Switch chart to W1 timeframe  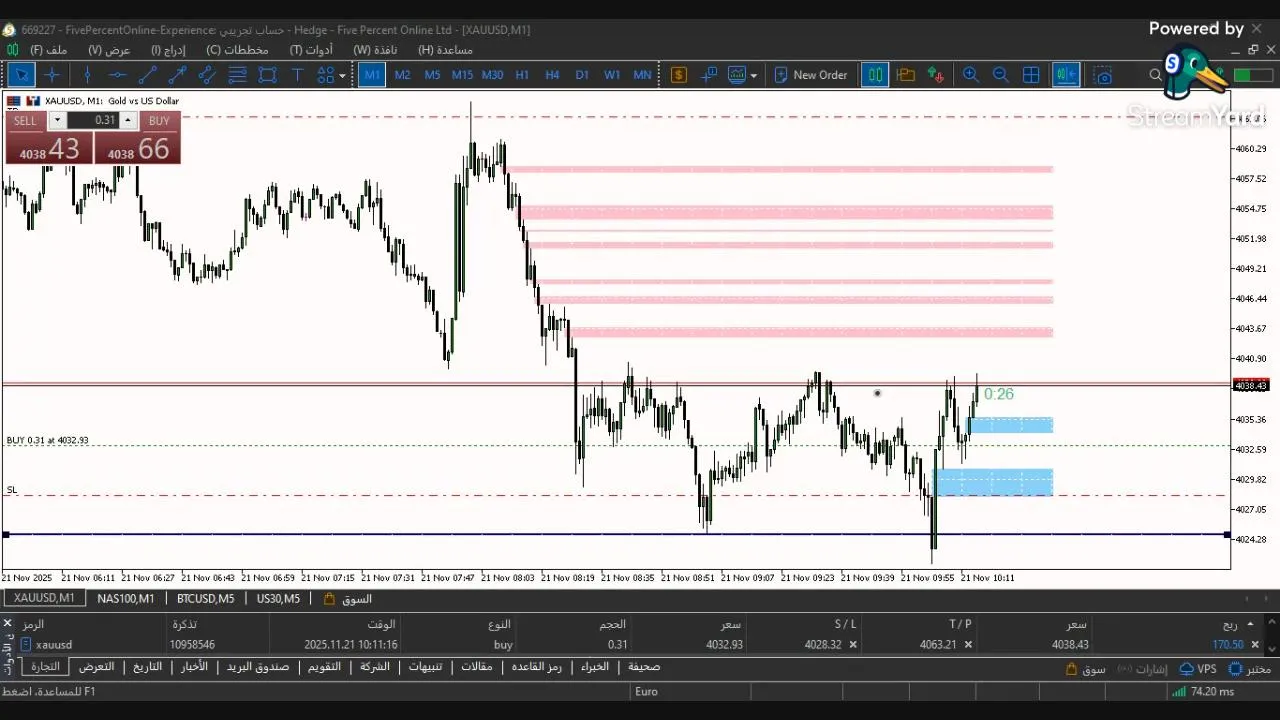click(612, 75)
